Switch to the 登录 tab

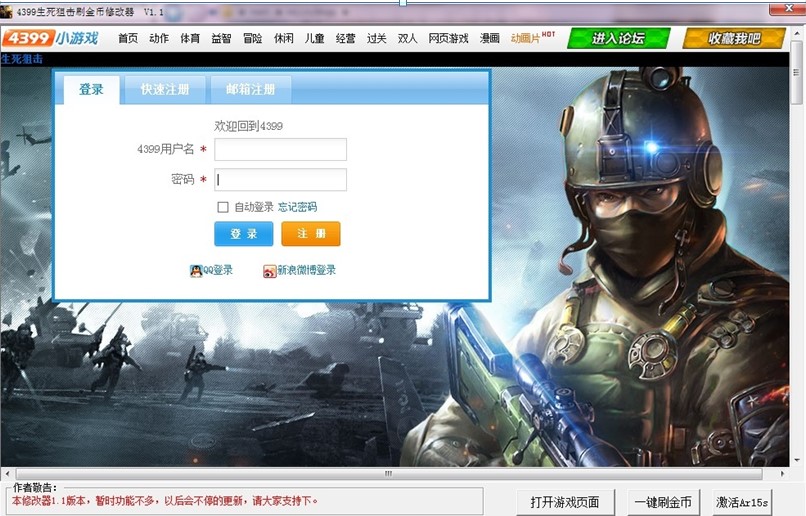91,89
